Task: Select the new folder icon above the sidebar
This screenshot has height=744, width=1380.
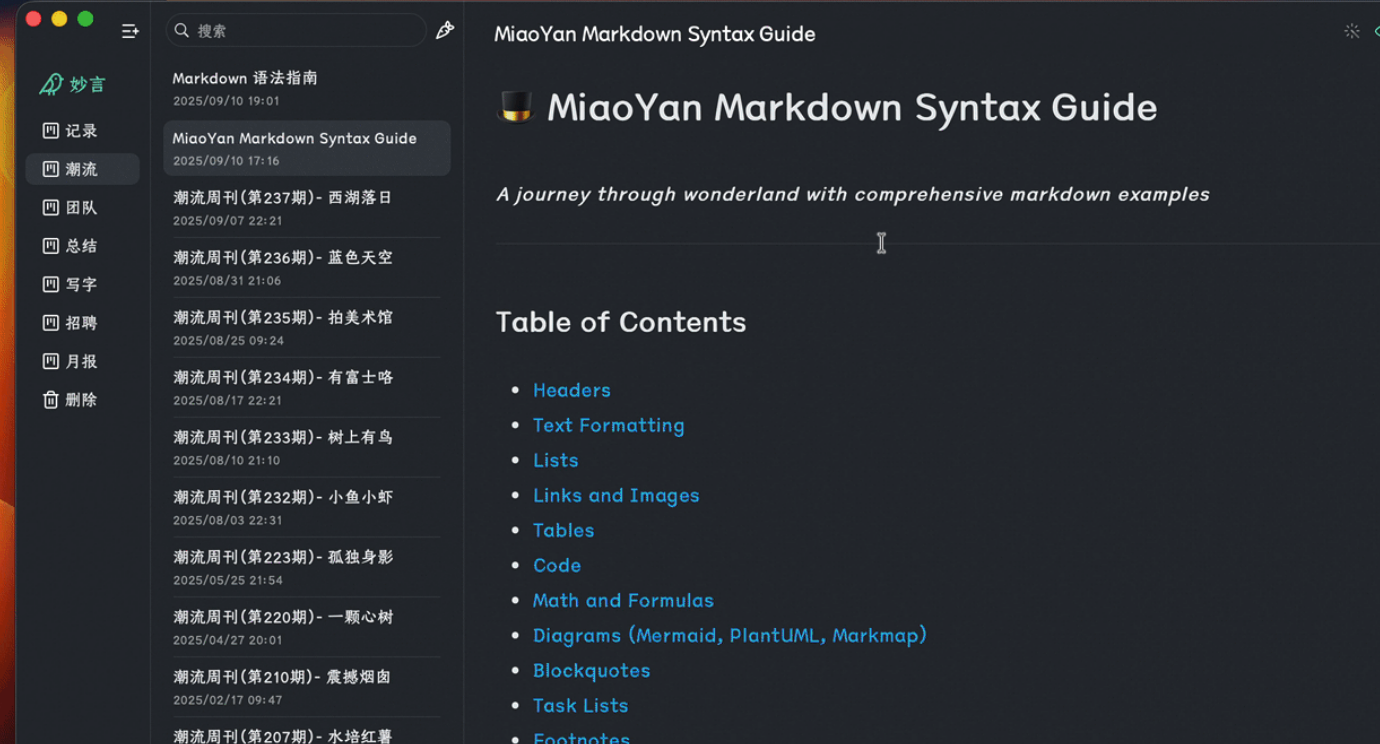Action: [130, 31]
